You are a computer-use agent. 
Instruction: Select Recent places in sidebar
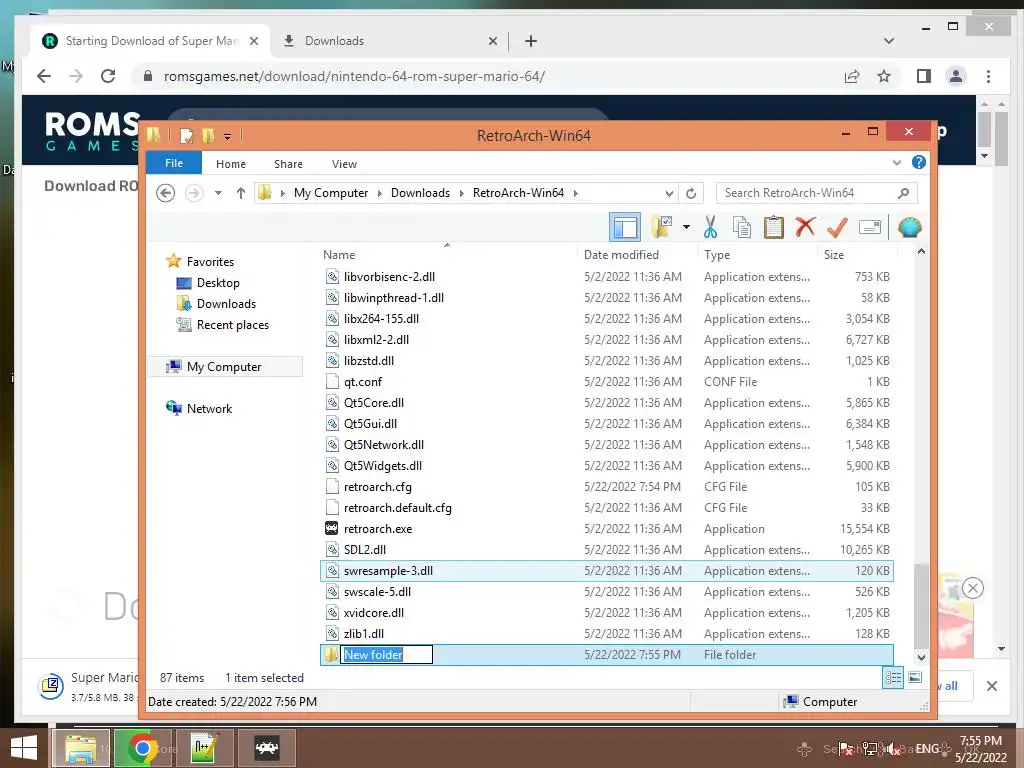coord(232,325)
